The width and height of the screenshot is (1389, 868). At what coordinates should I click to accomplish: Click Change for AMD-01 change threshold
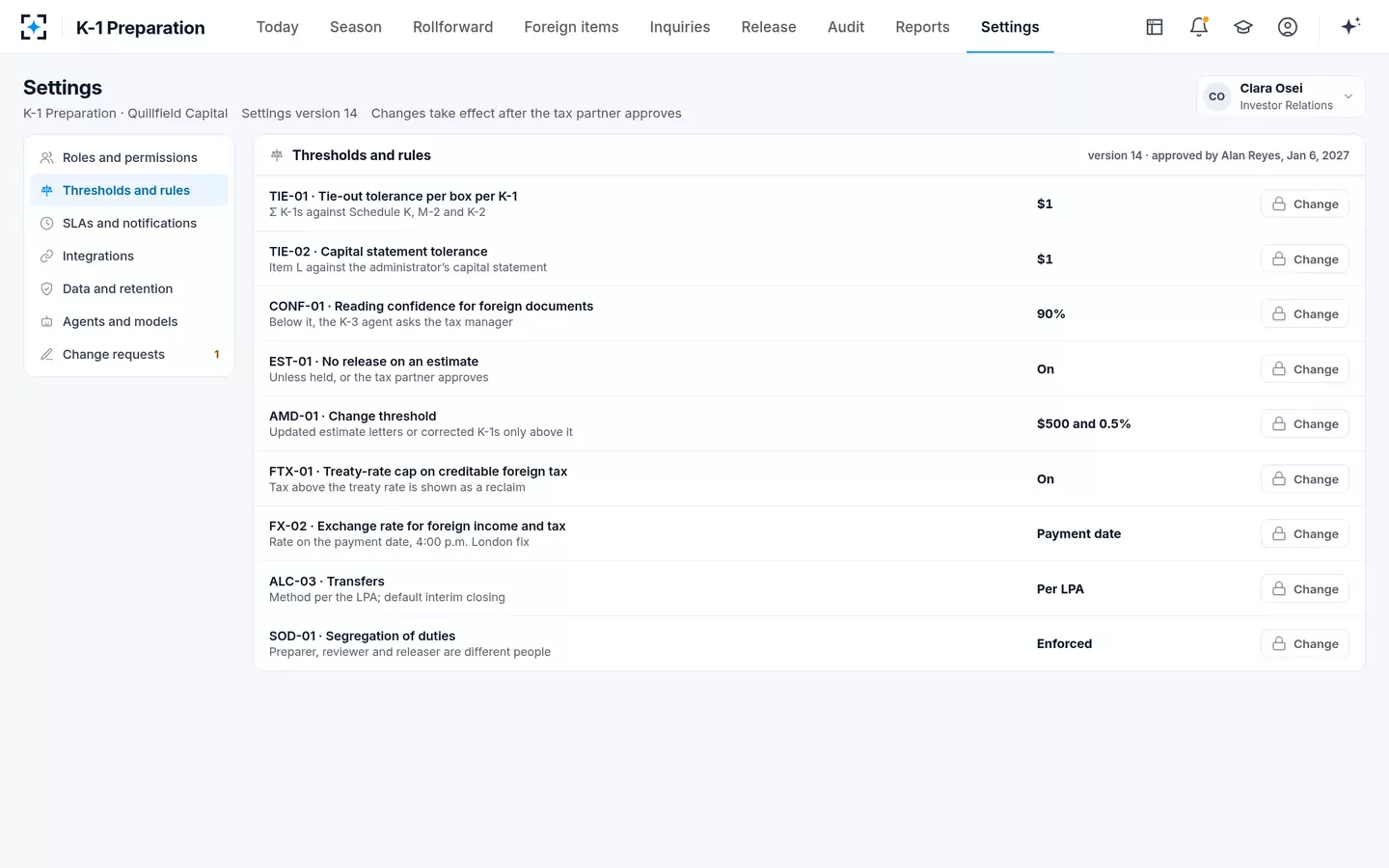[x=1305, y=423]
